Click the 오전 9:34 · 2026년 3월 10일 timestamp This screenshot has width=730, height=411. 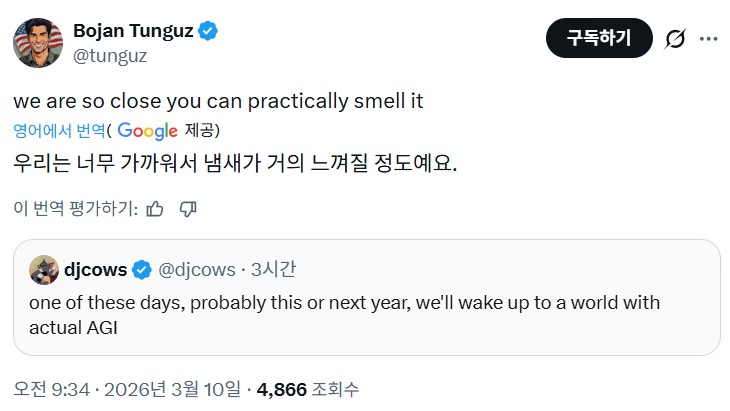click(127, 388)
